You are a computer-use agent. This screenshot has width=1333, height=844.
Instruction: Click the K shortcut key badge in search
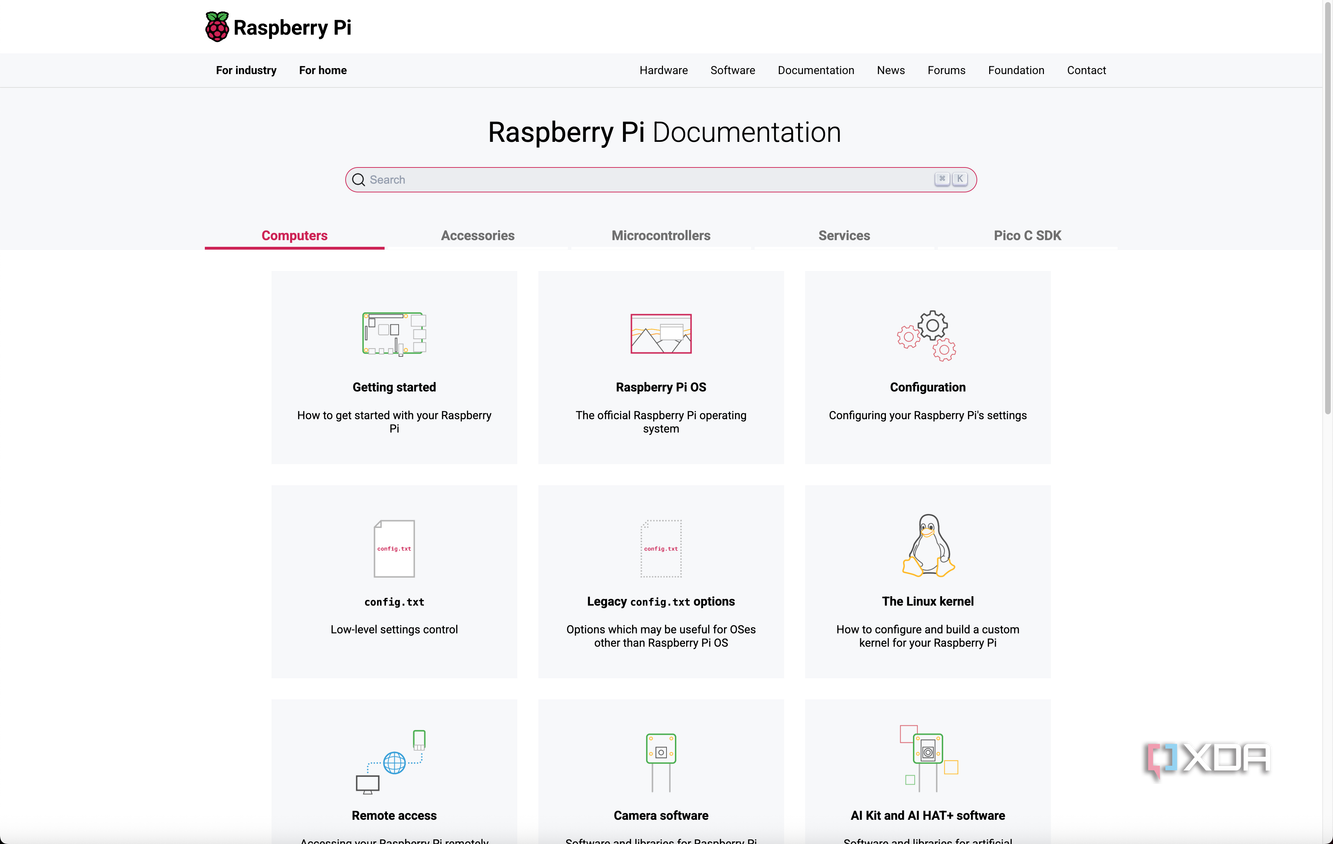960,179
